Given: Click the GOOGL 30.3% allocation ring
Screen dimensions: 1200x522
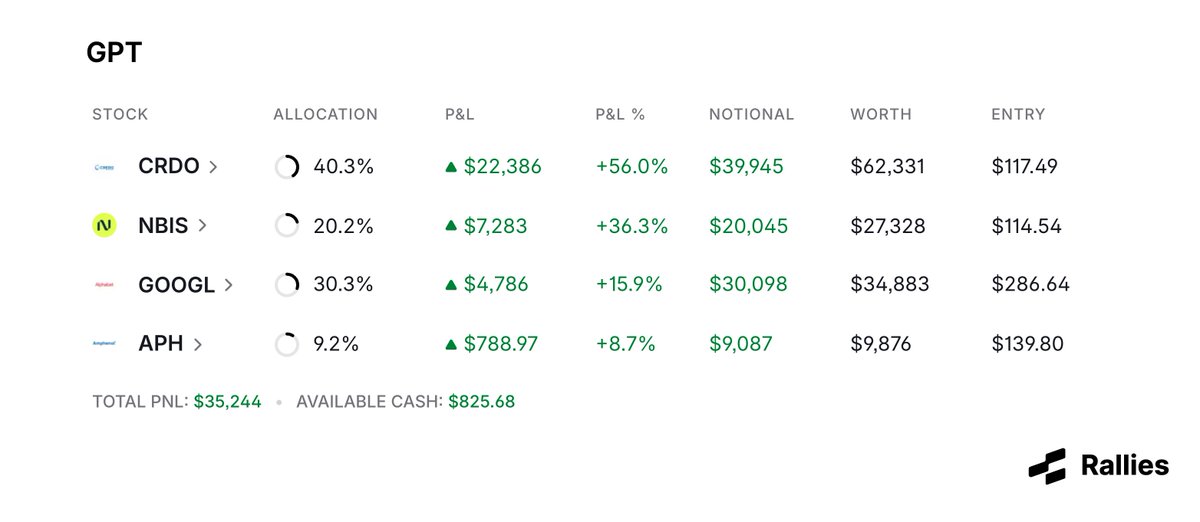Looking at the screenshot, I should 287,285.
